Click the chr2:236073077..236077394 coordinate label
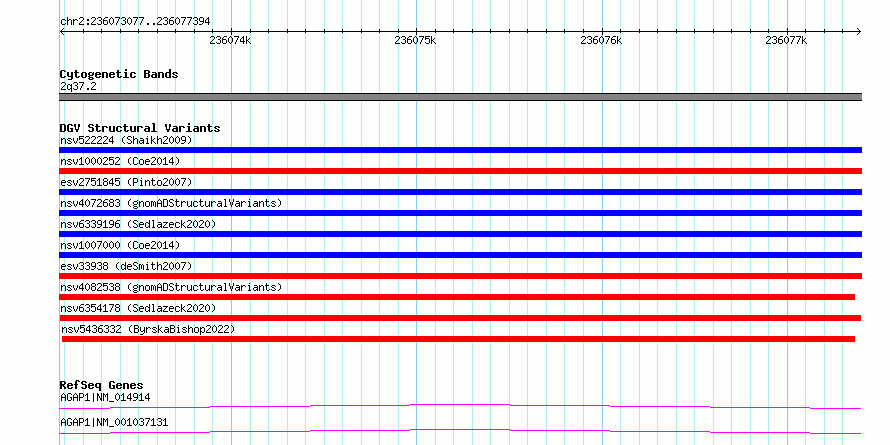The image size is (890, 445). click(x=135, y=22)
